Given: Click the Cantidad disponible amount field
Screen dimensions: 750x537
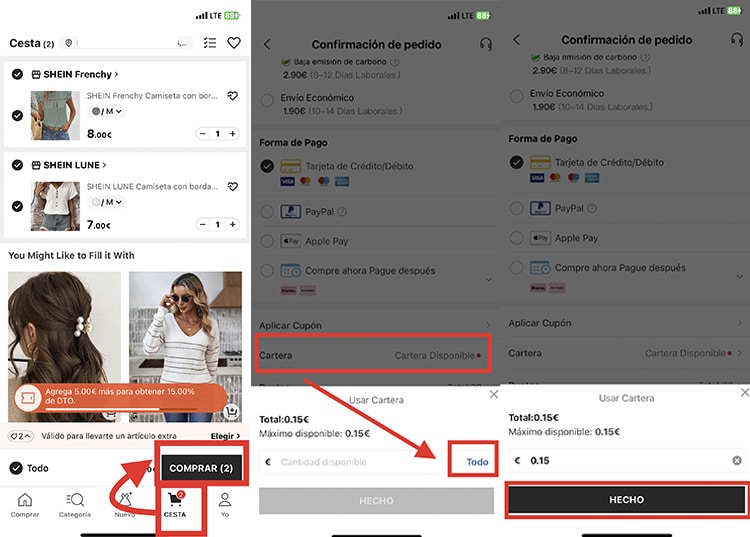Looking at the screenshot, I should (x=354, y=462).
